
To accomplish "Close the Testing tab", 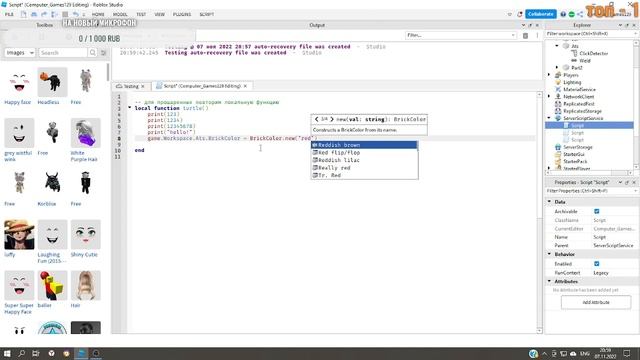I will pos(143,86).
